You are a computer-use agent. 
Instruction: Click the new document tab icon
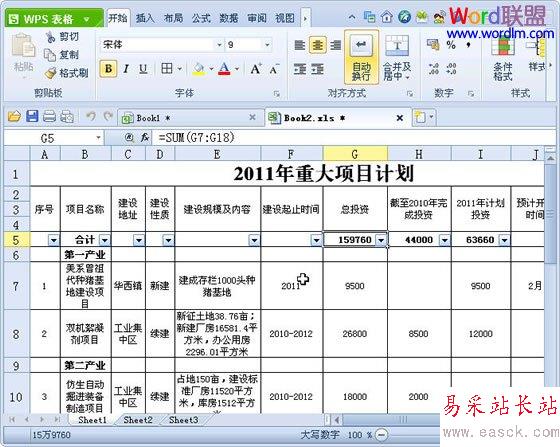click(420, 117)
